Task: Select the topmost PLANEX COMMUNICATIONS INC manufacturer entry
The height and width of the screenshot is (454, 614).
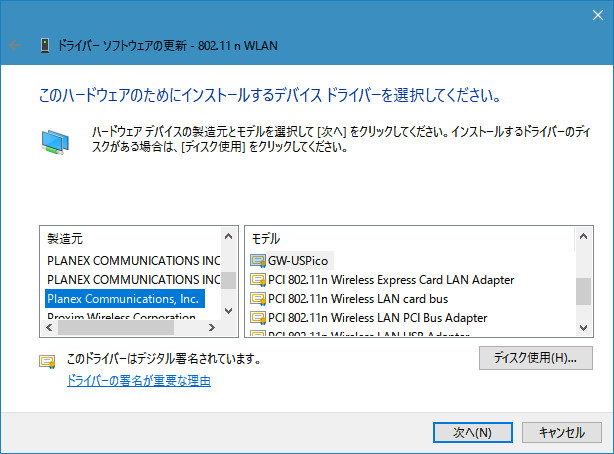Action: click(x=134, y=260)
